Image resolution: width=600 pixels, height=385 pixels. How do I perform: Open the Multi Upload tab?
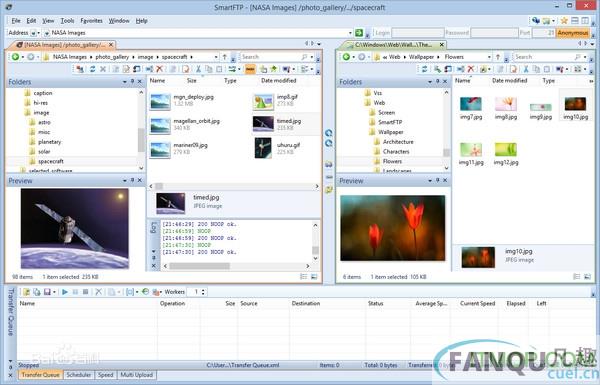pos(137,375)
